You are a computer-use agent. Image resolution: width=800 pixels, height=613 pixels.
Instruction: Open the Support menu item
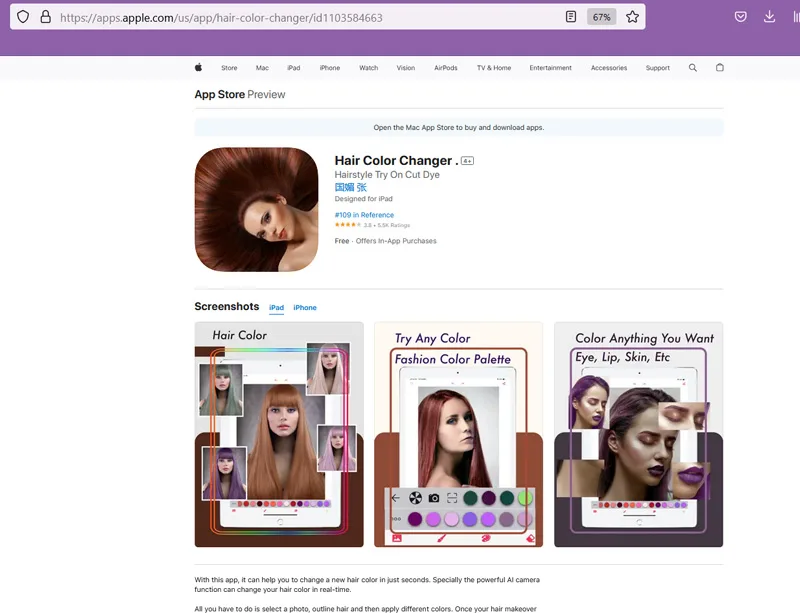coord(658,68)
